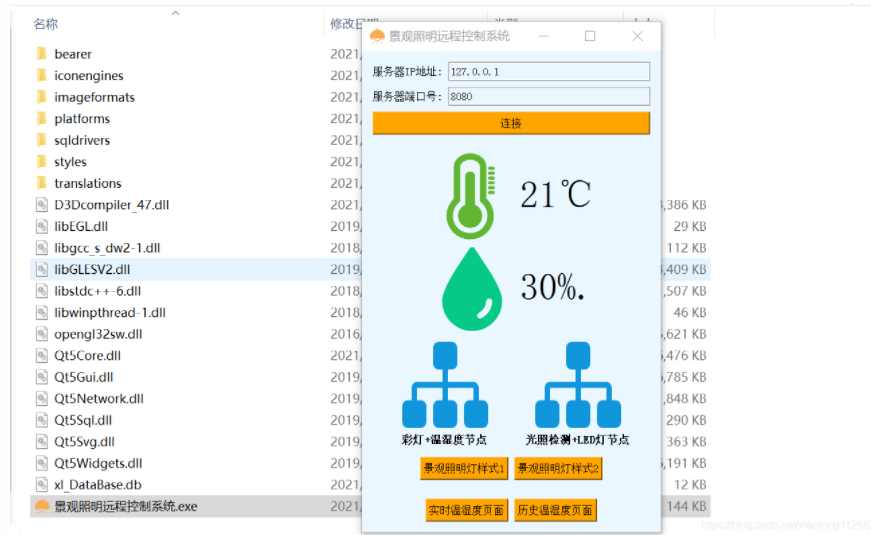The image size is (871, 535).
Task: Select the Qt5Sql.dll file name
Action: pos(83,421)
